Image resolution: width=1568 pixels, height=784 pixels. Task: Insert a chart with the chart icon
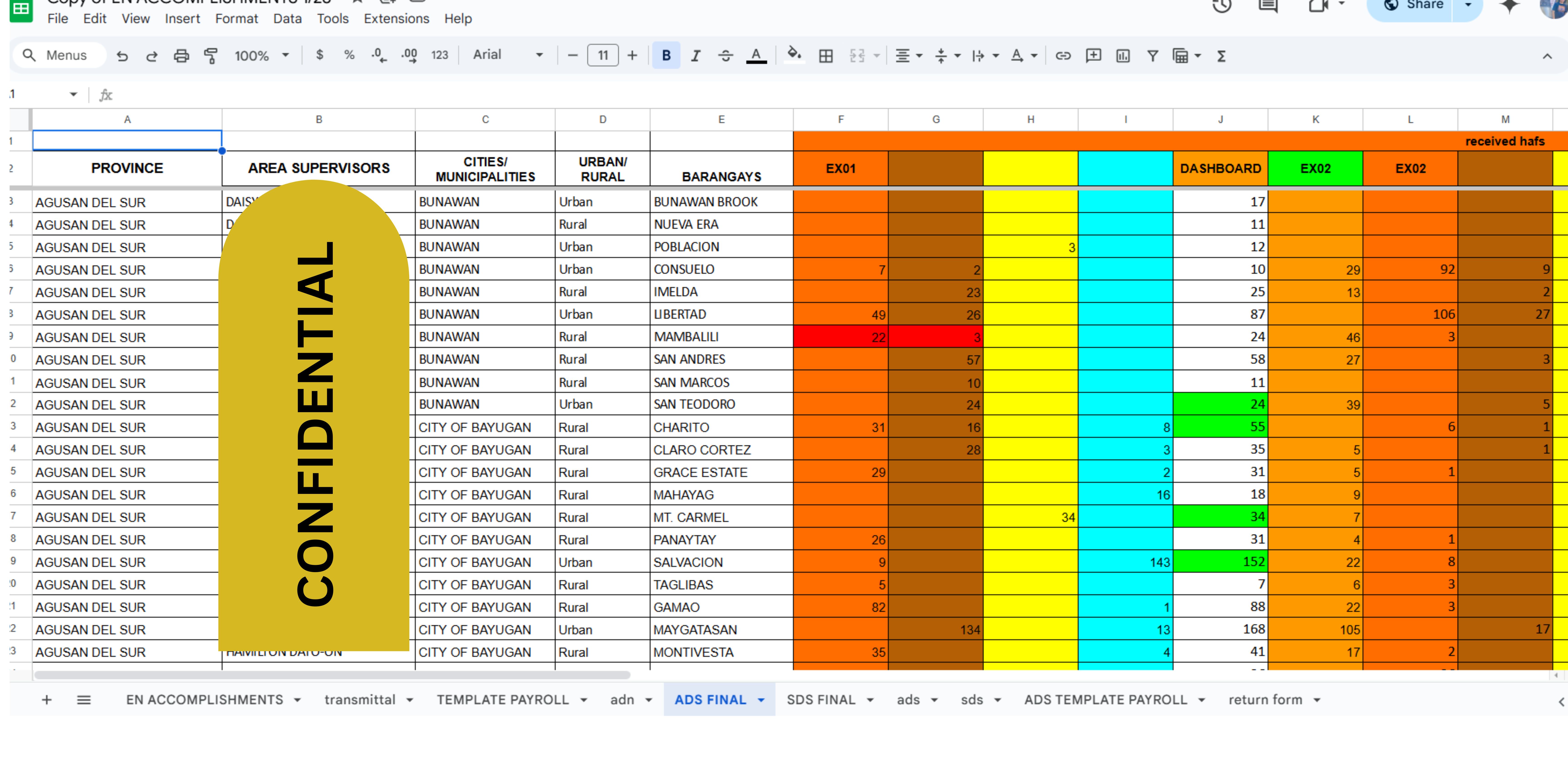(1123, 56)
